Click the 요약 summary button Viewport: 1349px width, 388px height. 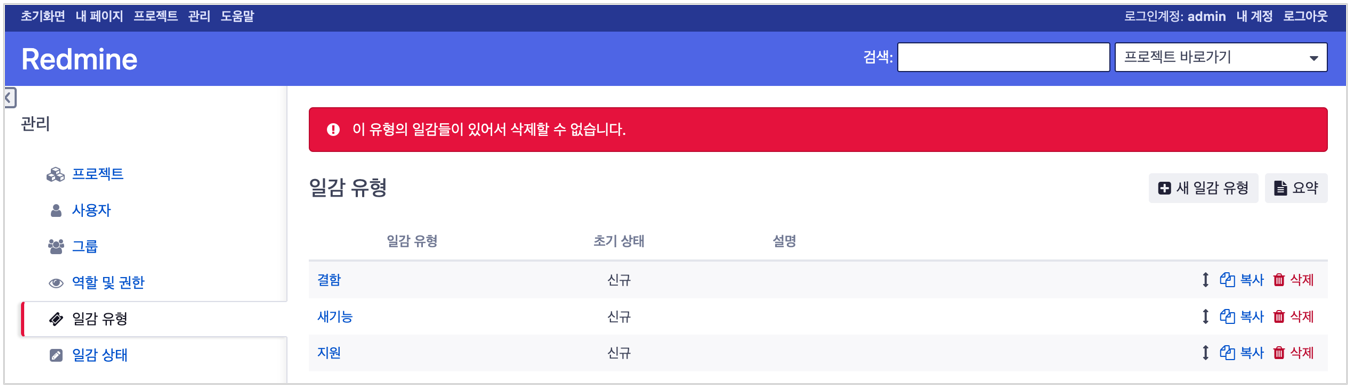[1296, 188]
